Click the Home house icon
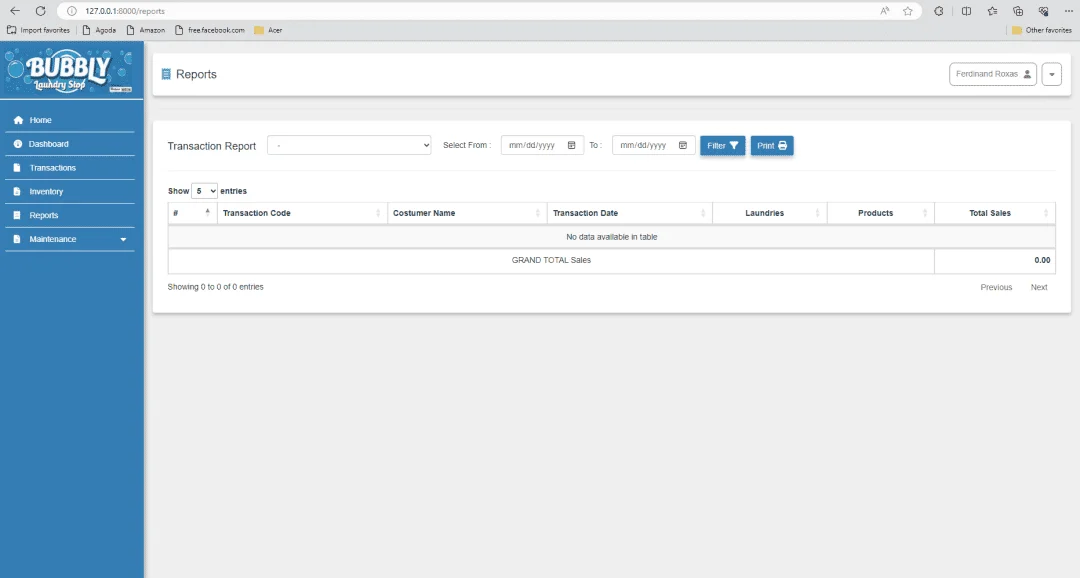This screenshot has width=1080, height=578. (x=18, y=120)
